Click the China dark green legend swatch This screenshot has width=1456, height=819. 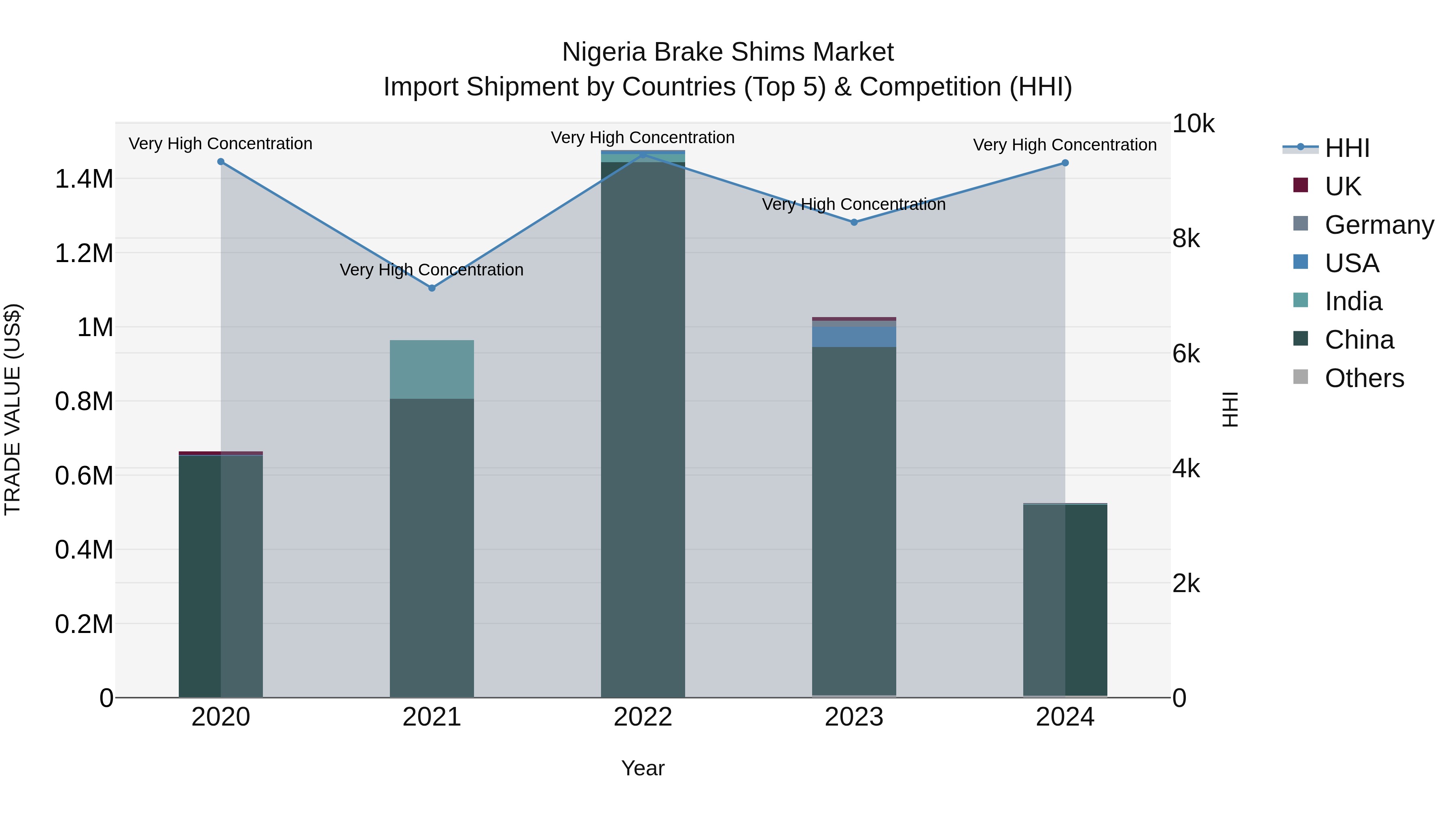pos(1301,339)
